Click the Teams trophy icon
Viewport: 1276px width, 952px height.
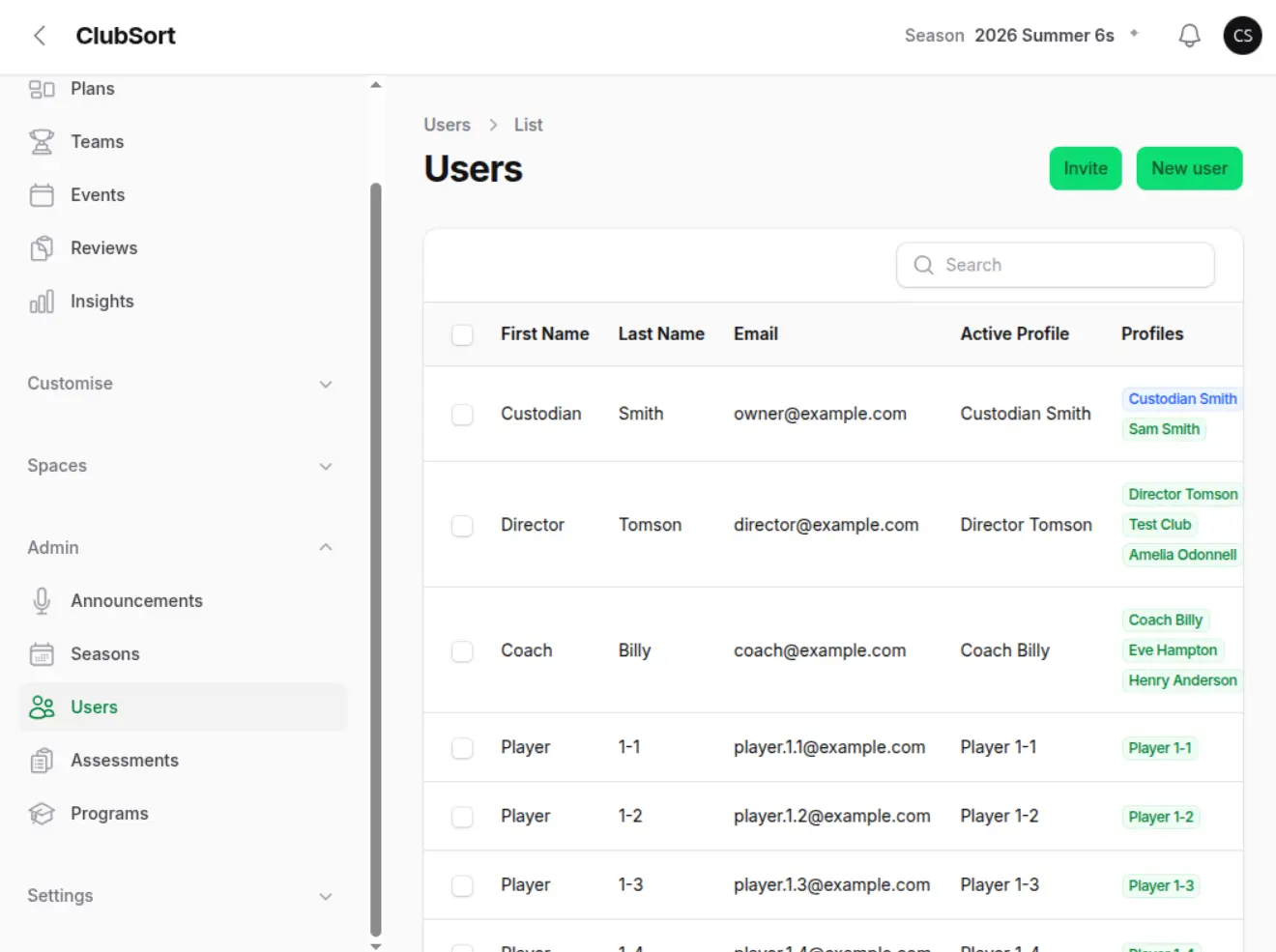[x=42, y=142]
